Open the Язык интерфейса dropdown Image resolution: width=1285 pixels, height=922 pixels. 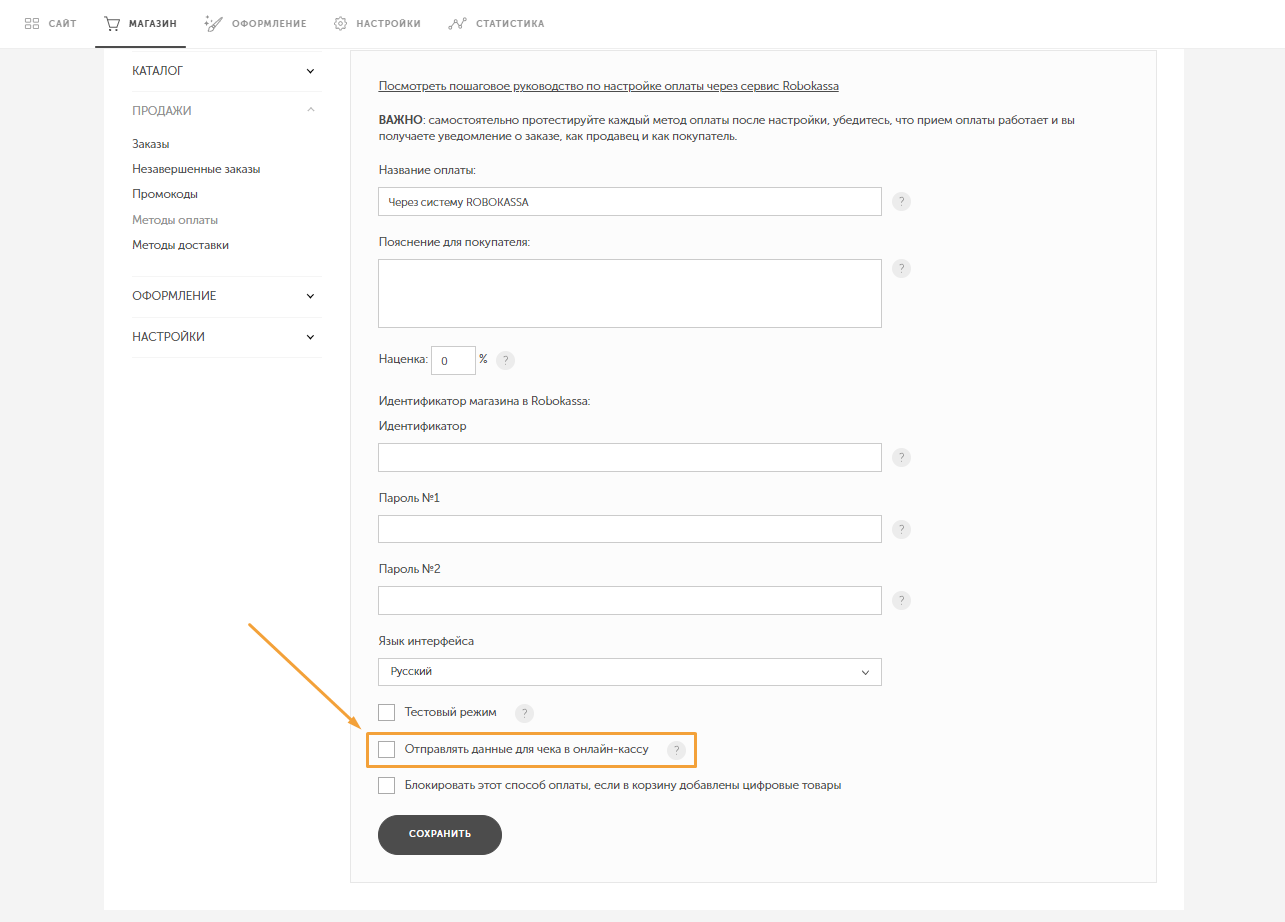click(x=629, y=672)
